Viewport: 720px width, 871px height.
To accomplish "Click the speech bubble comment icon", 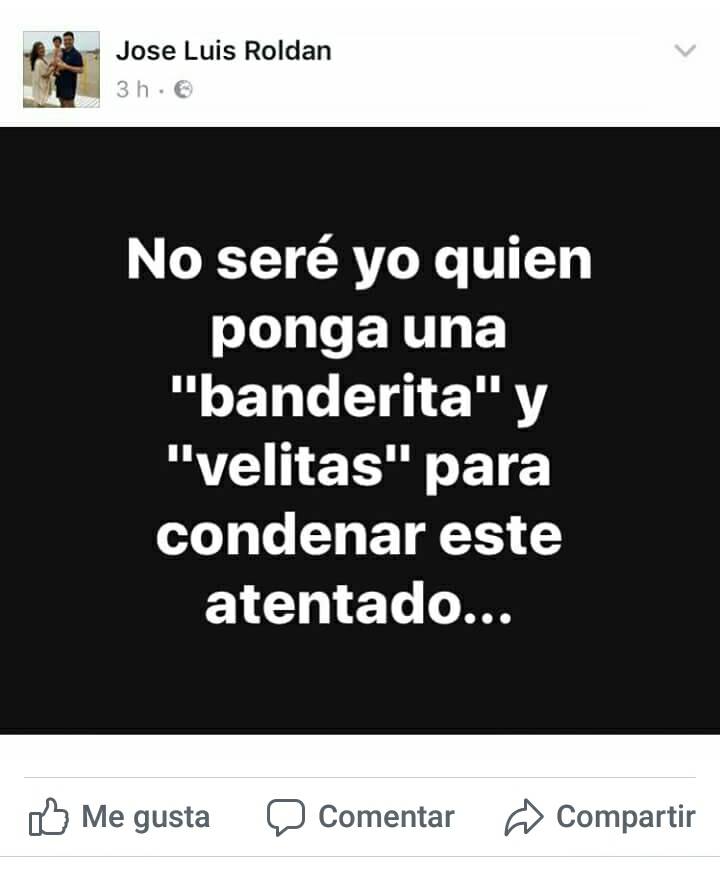I will [286, 817].
